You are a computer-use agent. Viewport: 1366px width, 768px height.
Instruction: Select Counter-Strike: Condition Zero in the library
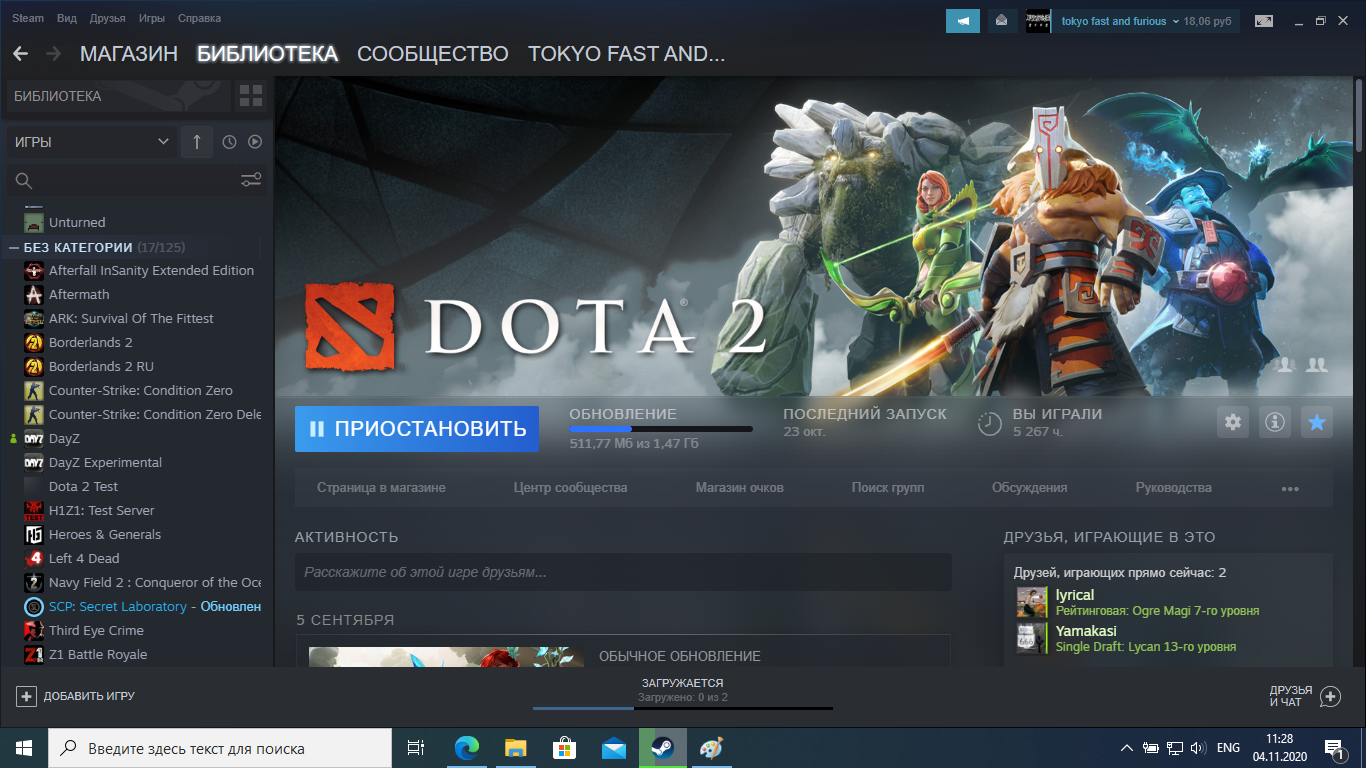[x=141, y=390]
